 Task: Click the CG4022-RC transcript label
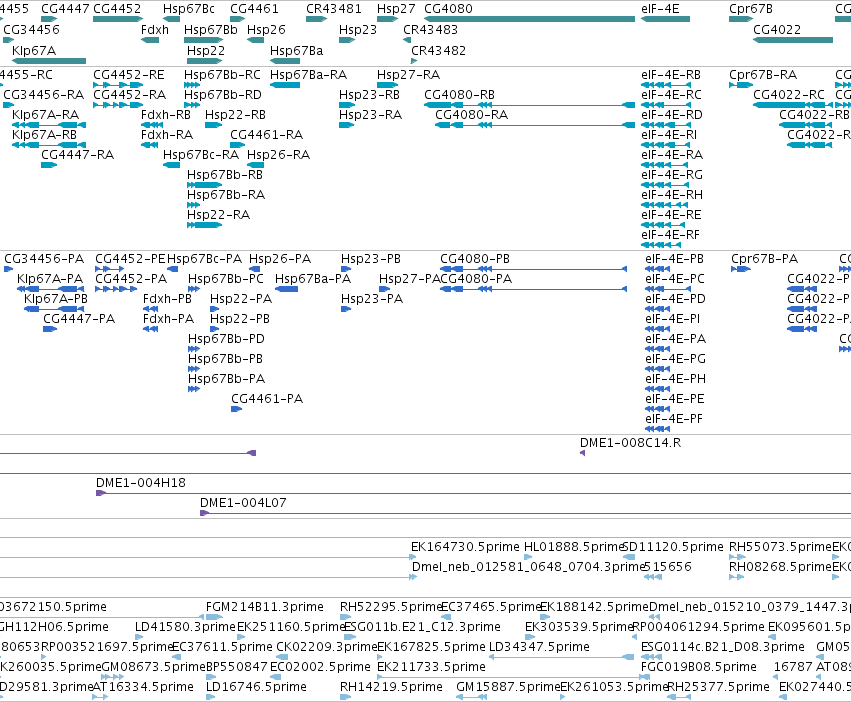(789, 94)
